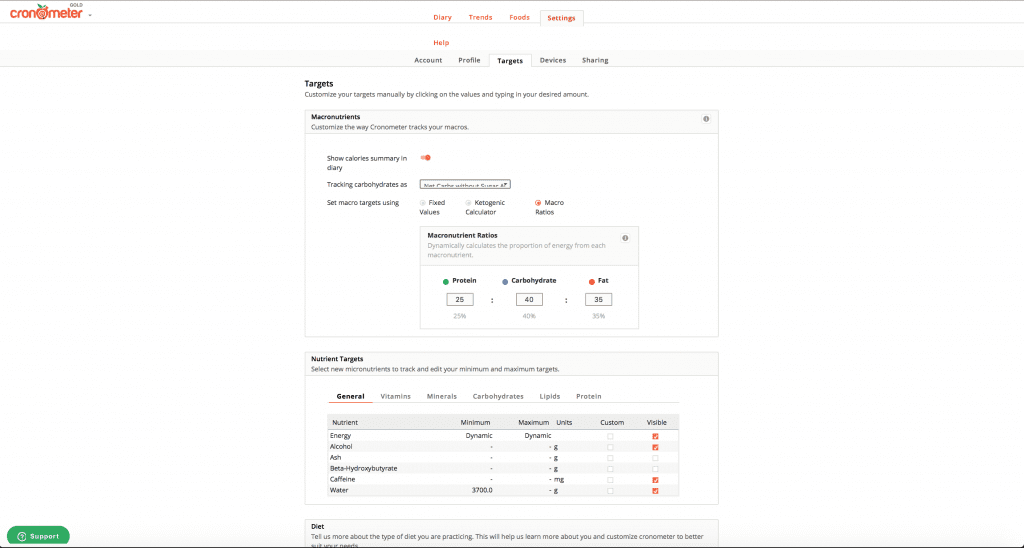Screen dimensions: 1024x548
Task: Switch to the Devices sub-tab
Action: coord(552,60)
